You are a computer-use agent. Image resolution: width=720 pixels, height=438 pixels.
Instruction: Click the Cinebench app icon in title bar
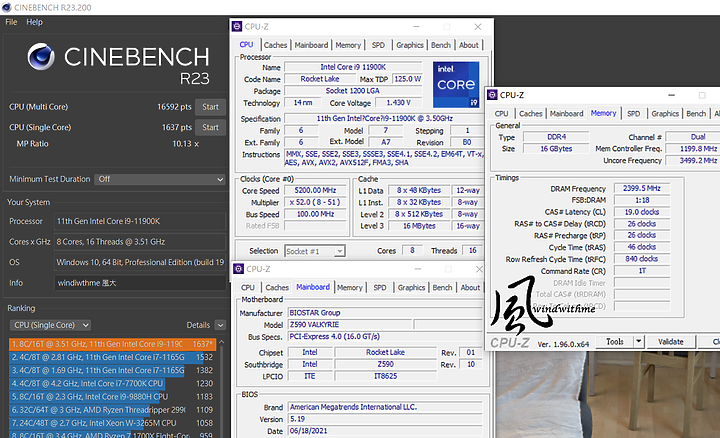(6, 7)
